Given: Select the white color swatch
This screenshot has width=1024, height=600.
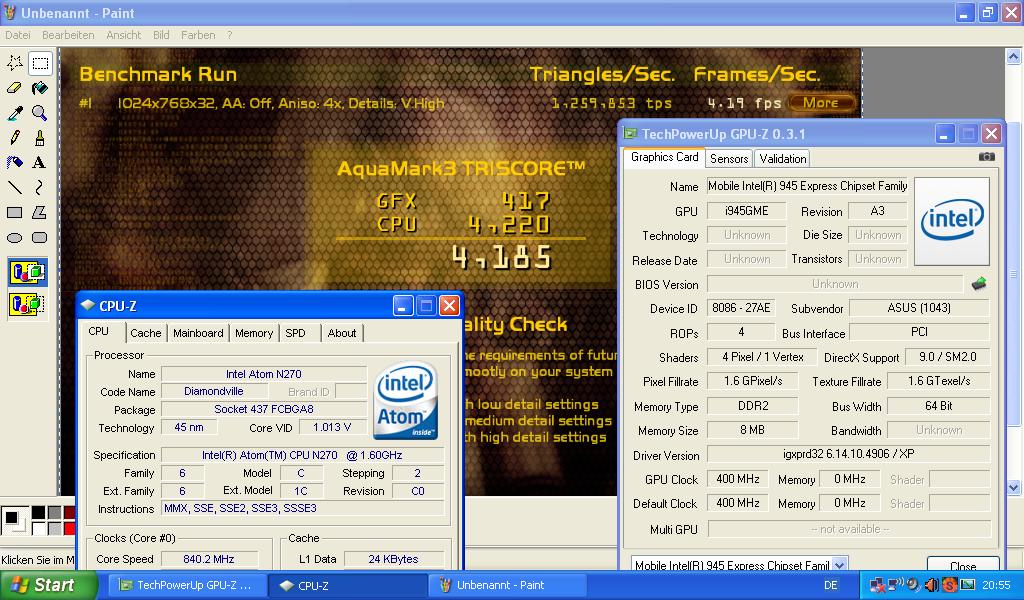Looking at the screenshot, I should (39, 528).
